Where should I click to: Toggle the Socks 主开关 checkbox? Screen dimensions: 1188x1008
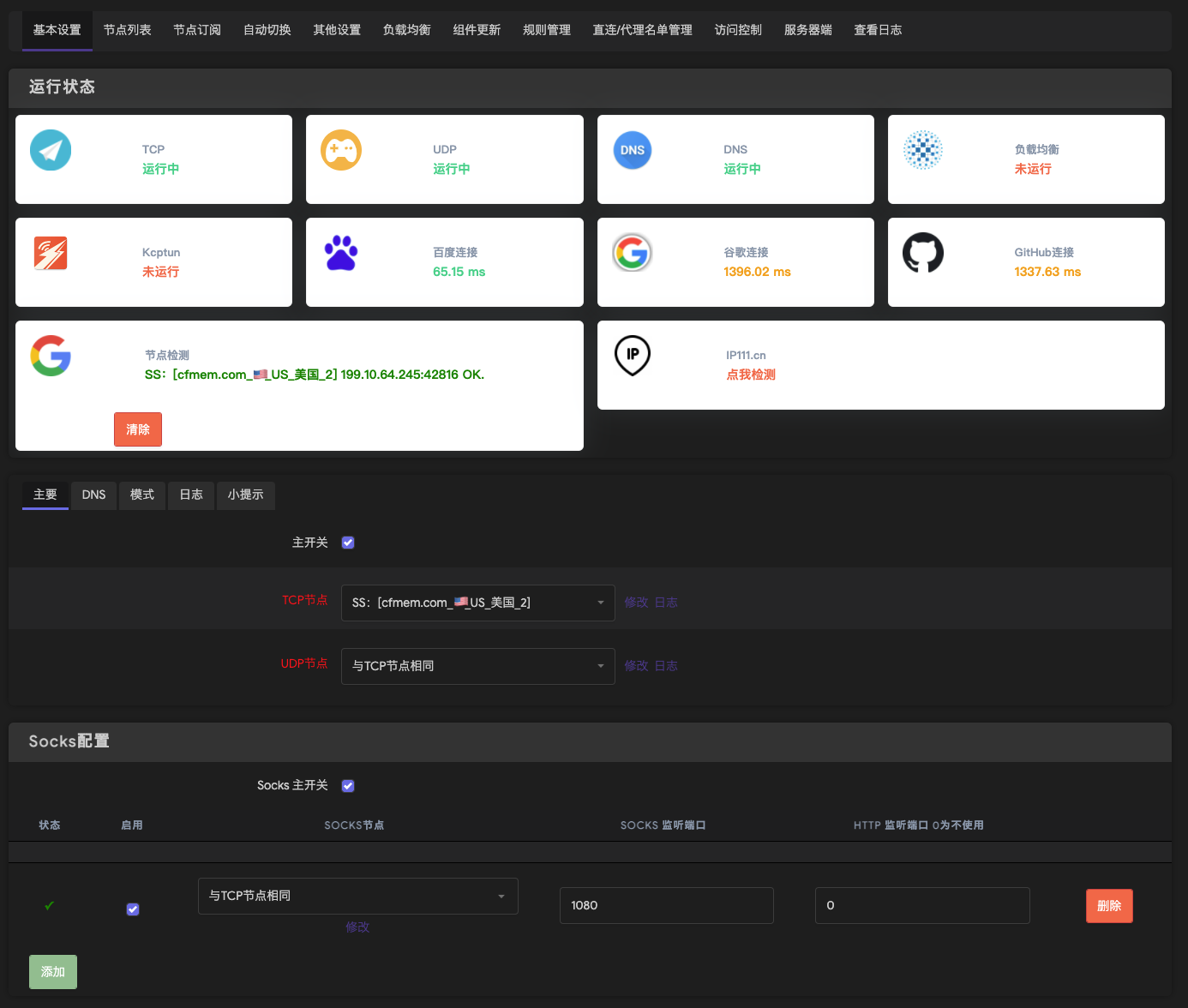(348, 785)
